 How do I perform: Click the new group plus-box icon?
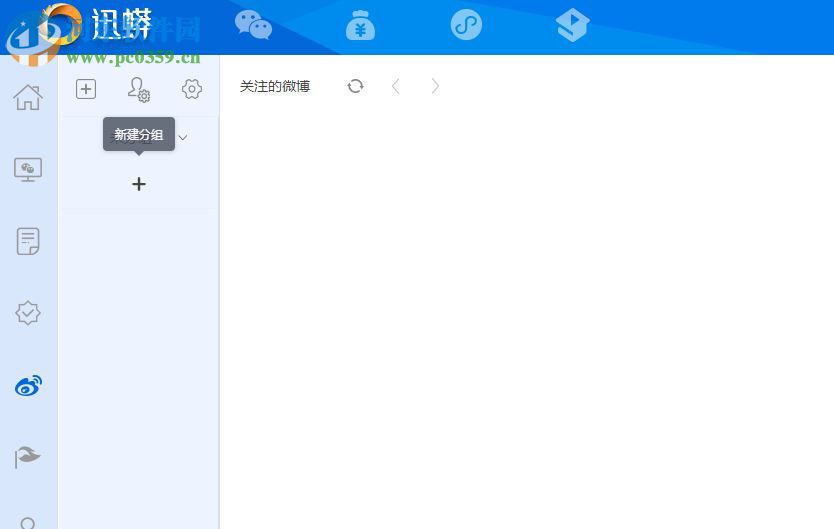86,89
